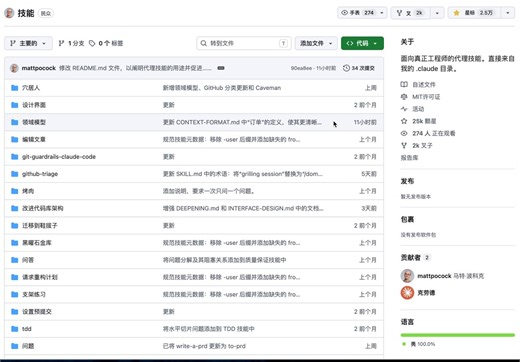Expand the fork options dropdown arrow

point(437,13)
